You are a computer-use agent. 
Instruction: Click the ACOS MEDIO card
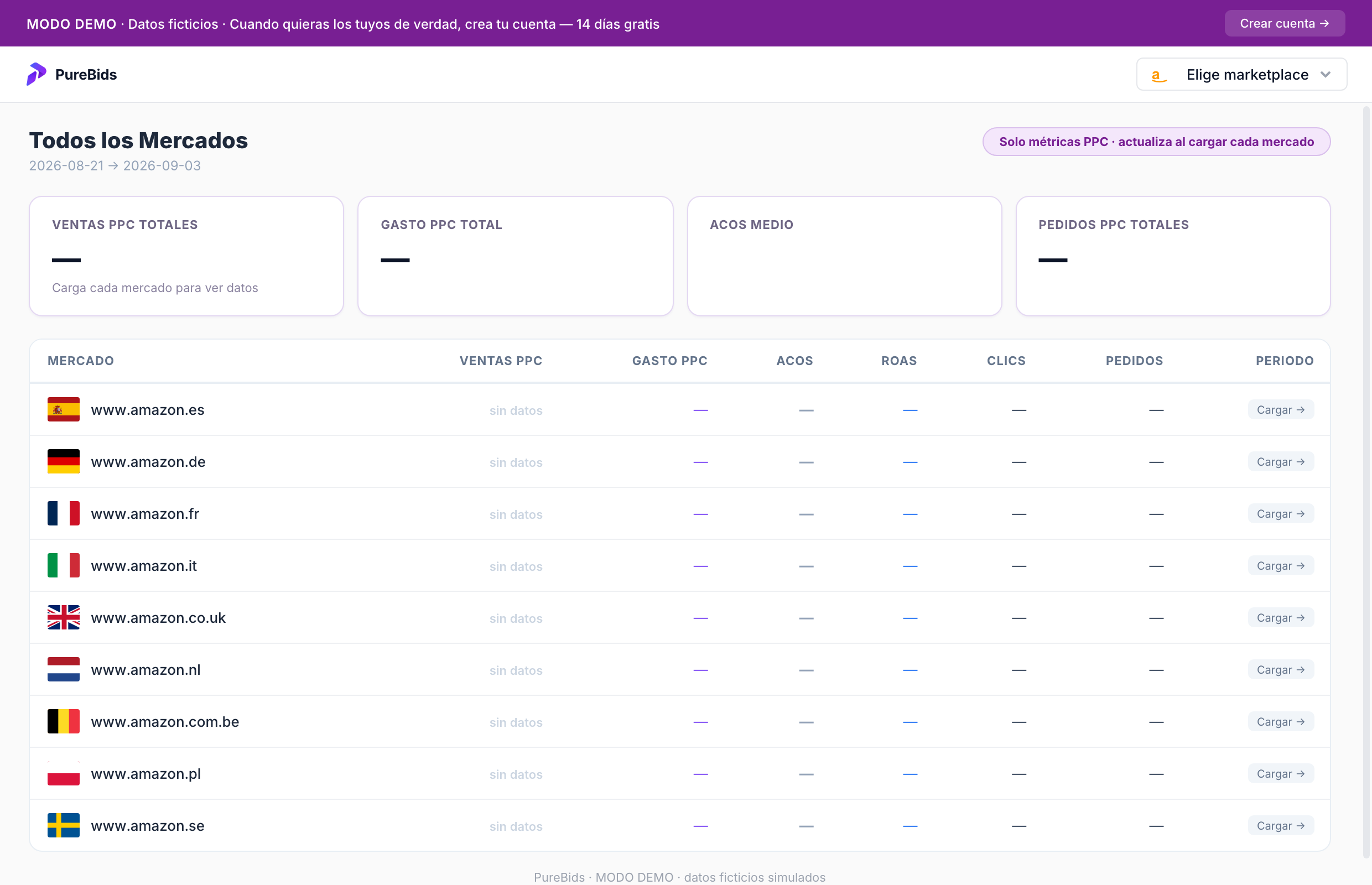(x=844, y=256)
